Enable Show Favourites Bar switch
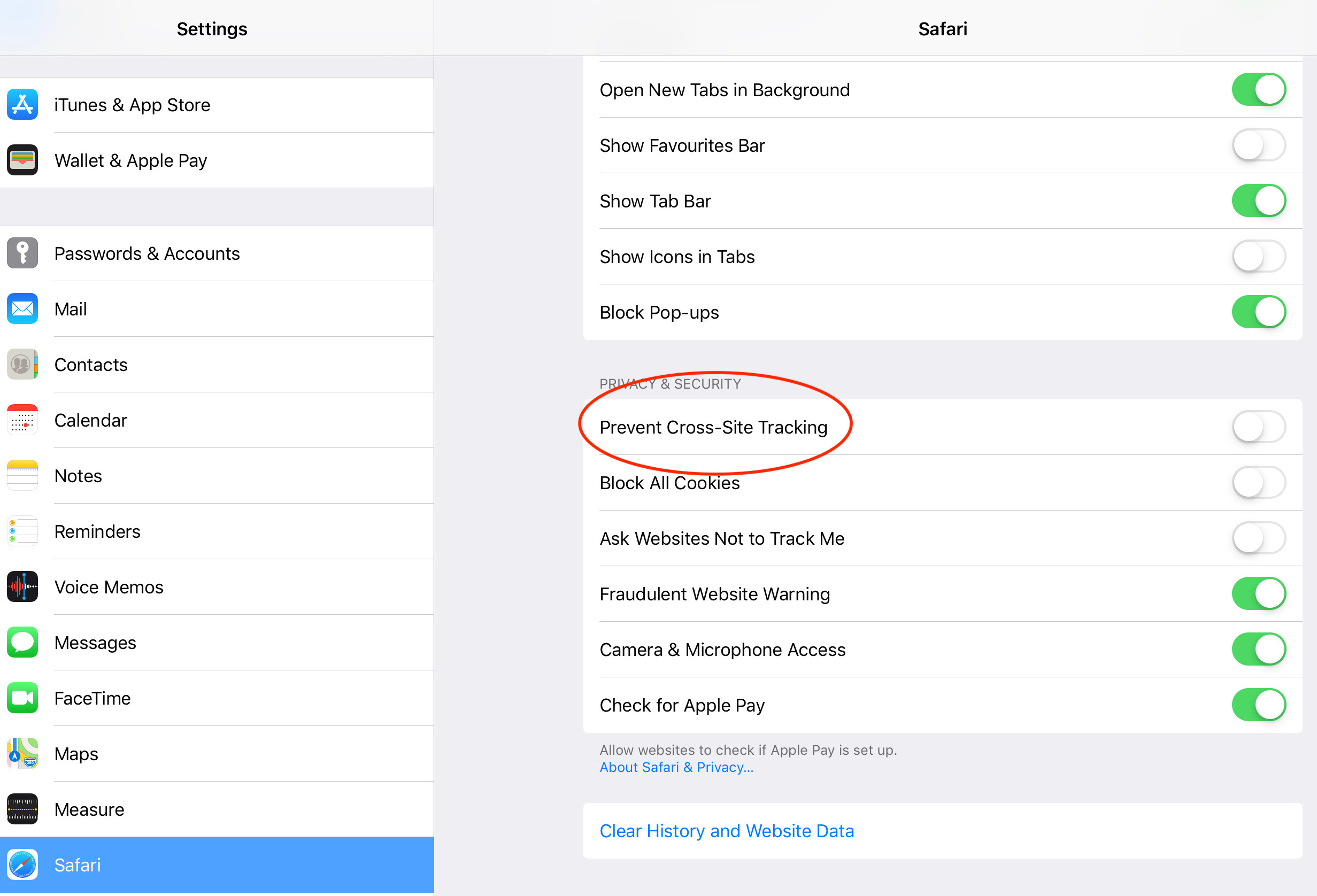Image resolution: width=1317 pixels, height=896 pixels. [1259, 145]
